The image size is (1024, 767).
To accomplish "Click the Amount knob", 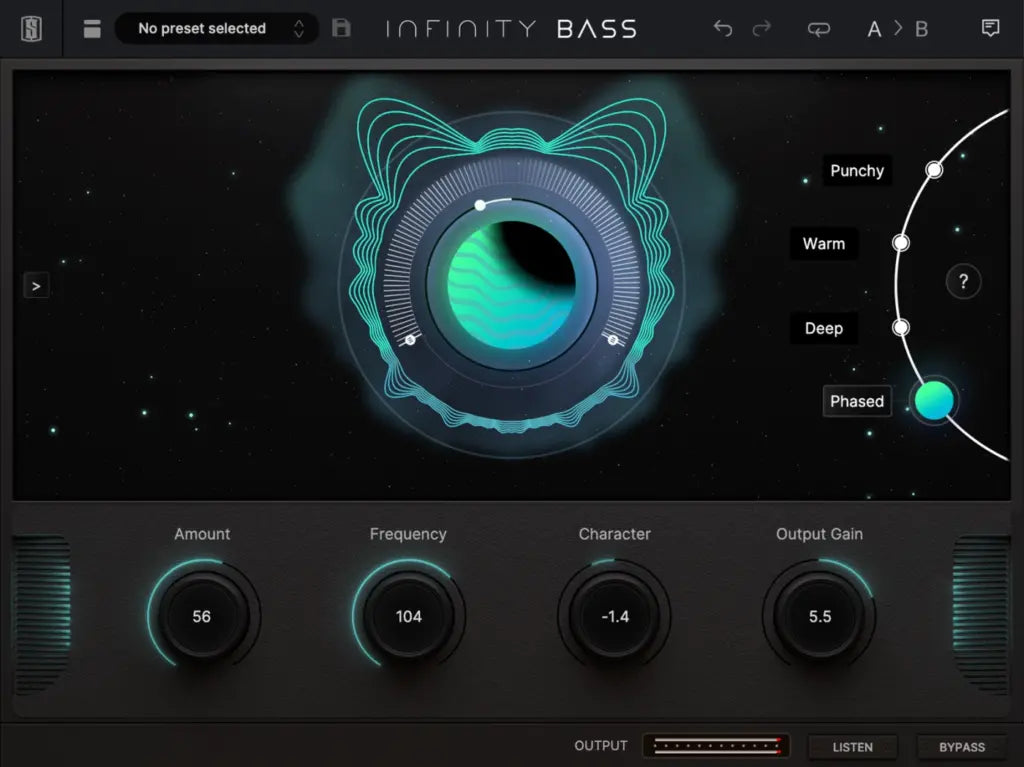I will (x=202, y=616).
